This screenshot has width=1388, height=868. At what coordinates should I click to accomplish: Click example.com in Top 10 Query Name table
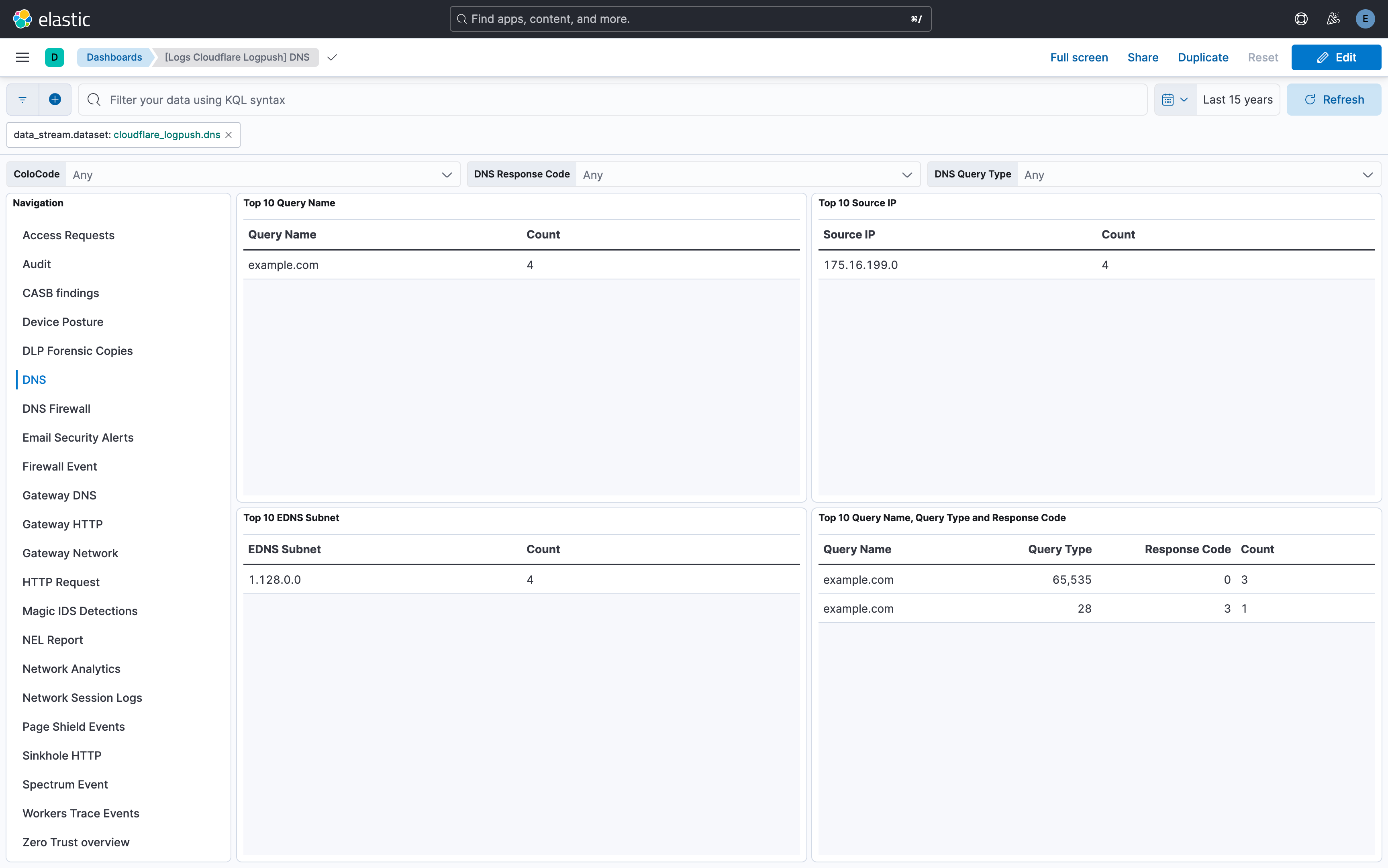[x=283, y=265]
